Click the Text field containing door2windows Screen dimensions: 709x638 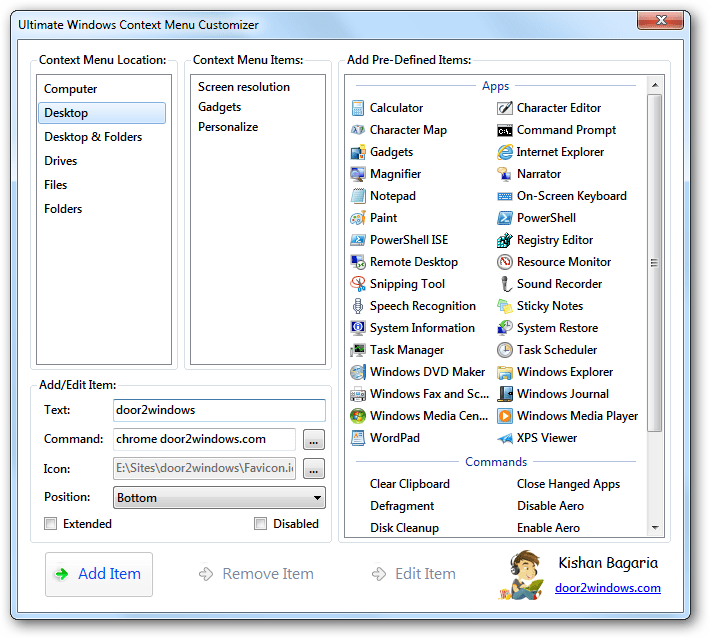[x=219, y=411]
